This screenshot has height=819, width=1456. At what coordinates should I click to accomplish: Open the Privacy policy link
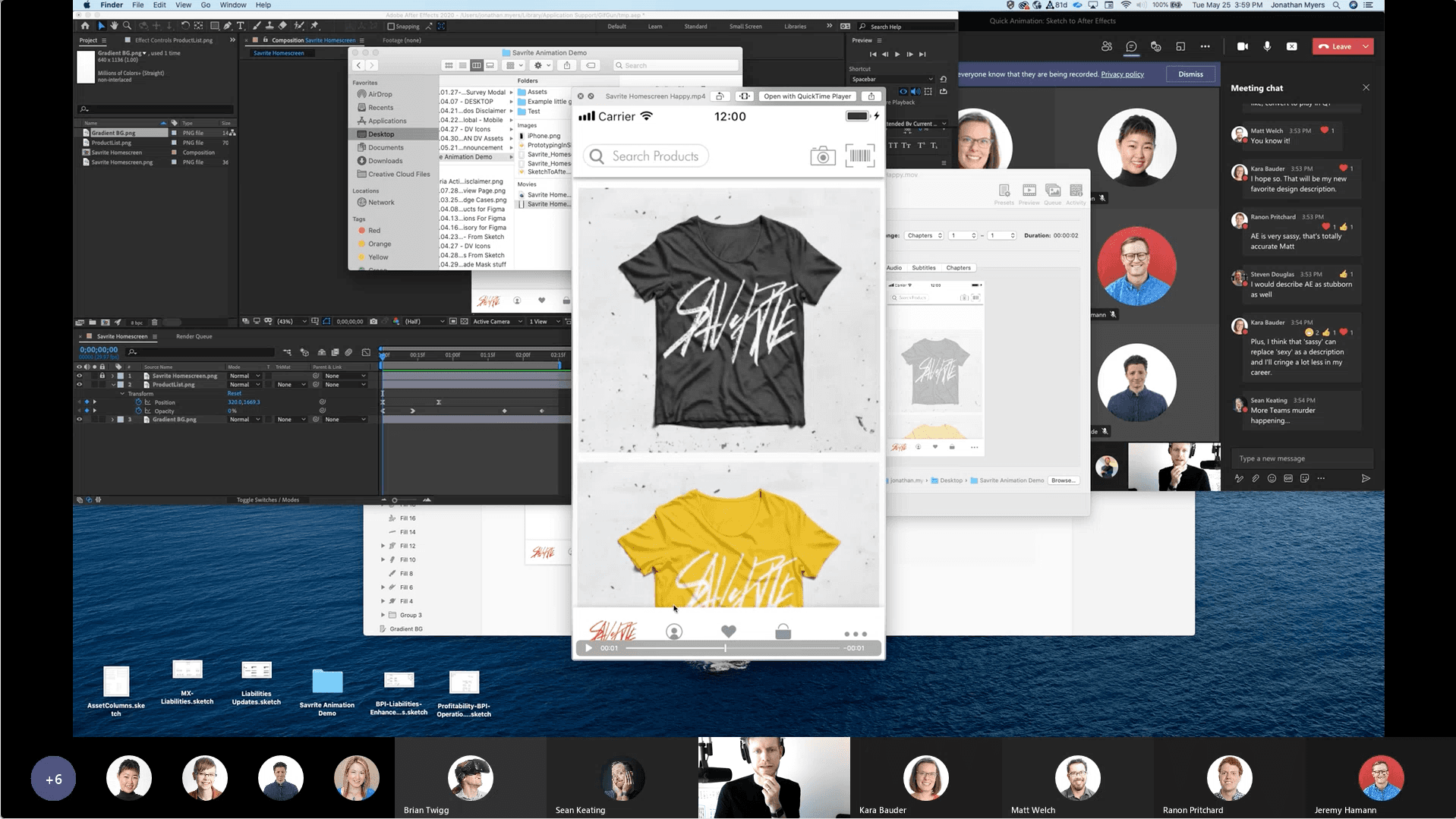coord(1122,74)
